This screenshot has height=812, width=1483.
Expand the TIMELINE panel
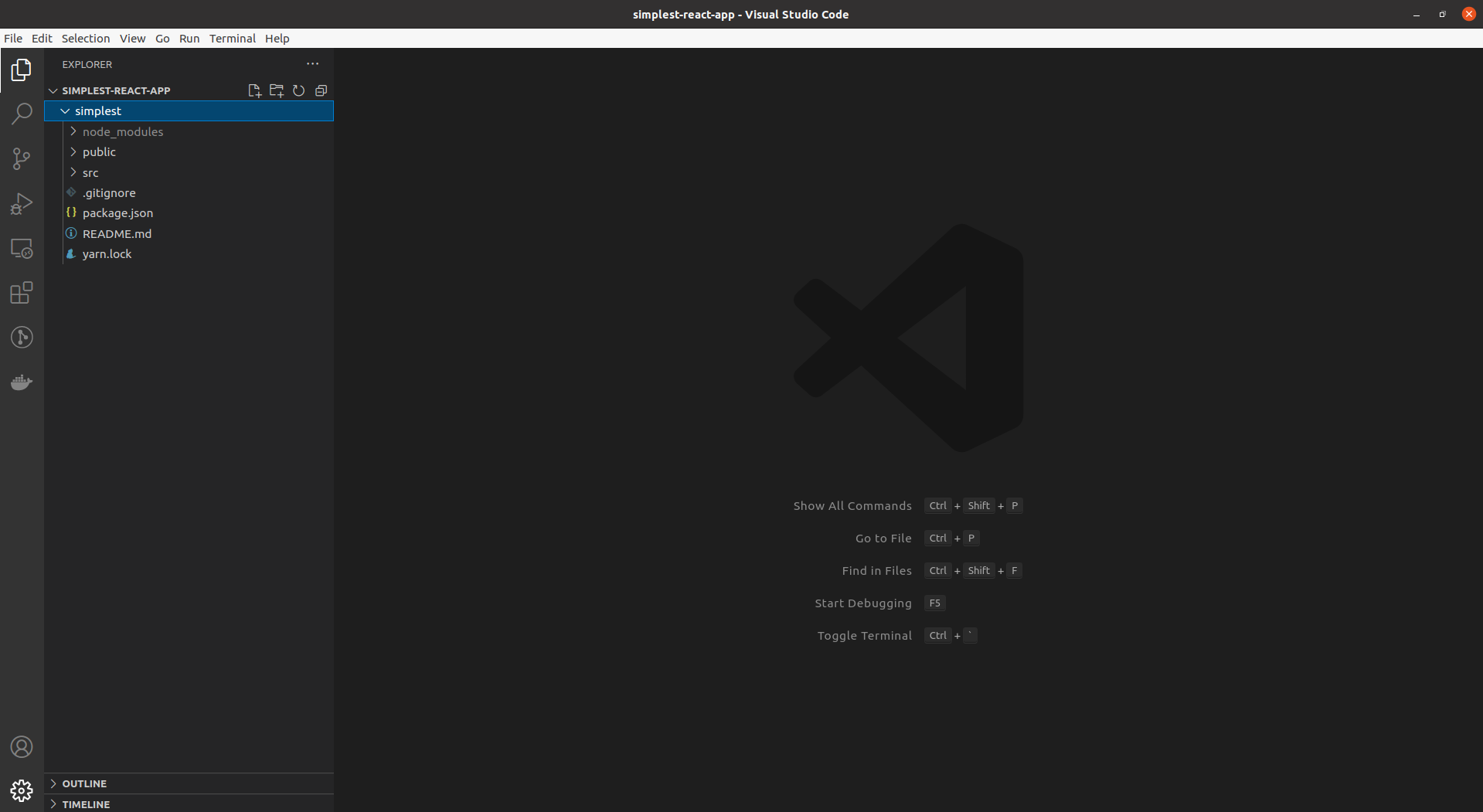(53, 804)
